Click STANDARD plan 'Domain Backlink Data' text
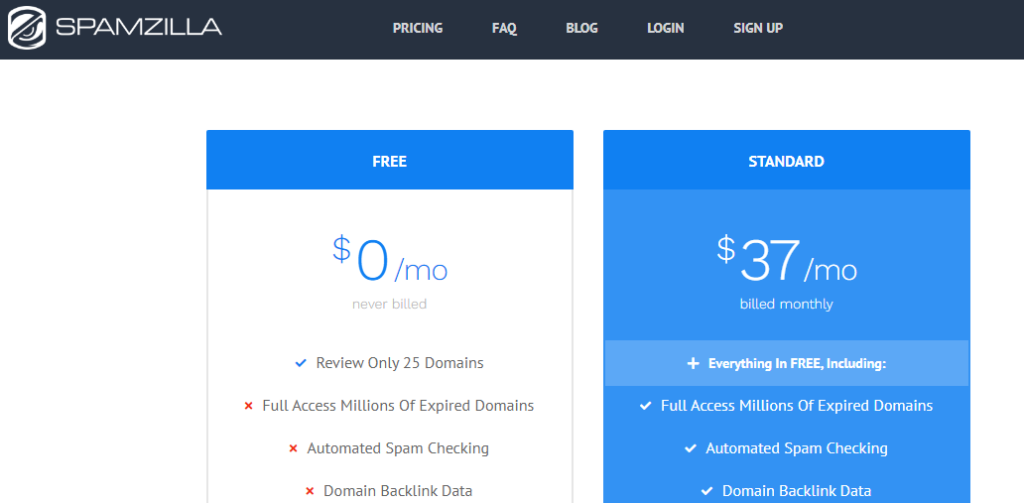1024x503 pixels. (x=797, y=491)
